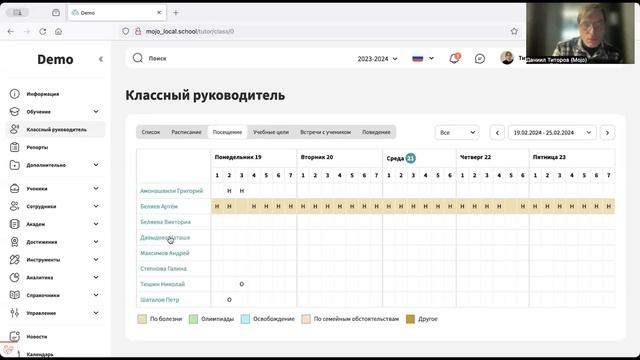Expand the Дополнительно menu chevron
The width and height of the screenshot is (640, 360).
[x=96, y=165]
